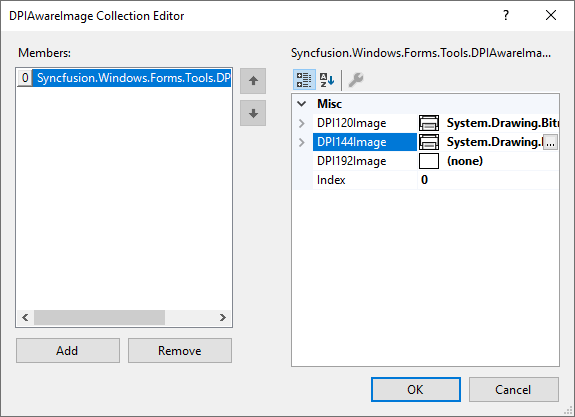The image size is (575, 417).
Task: Select the Index property name
Action: point(331,180)
